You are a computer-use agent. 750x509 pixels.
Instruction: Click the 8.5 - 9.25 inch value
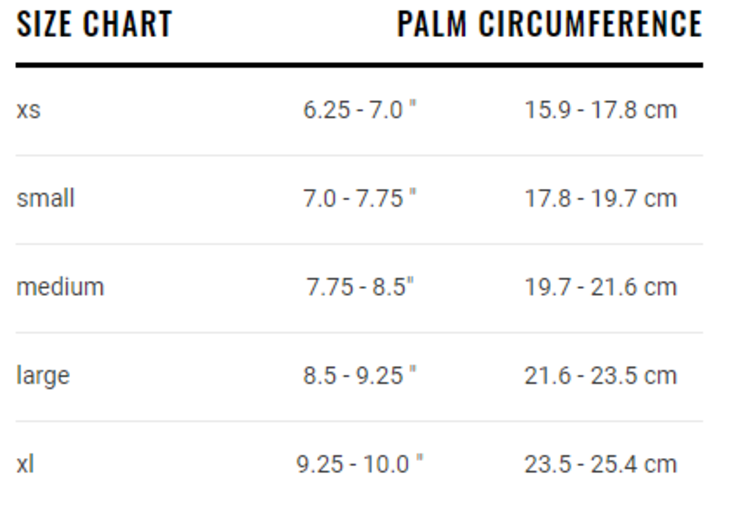pyautogui.click(x=359, y=376)
